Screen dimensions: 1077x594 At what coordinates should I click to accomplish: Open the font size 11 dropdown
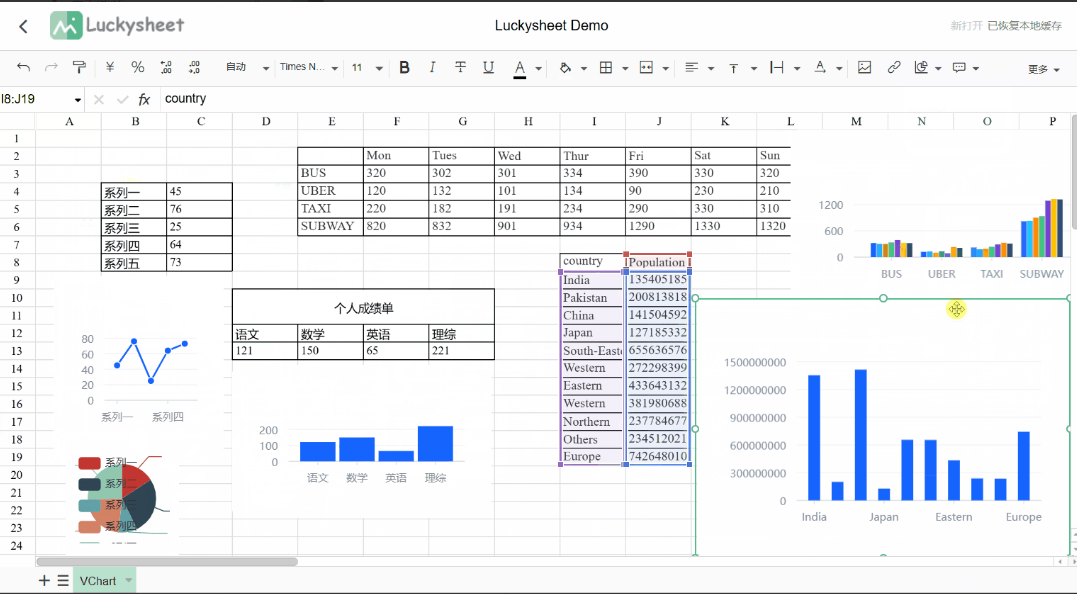[x=367, y=67]
